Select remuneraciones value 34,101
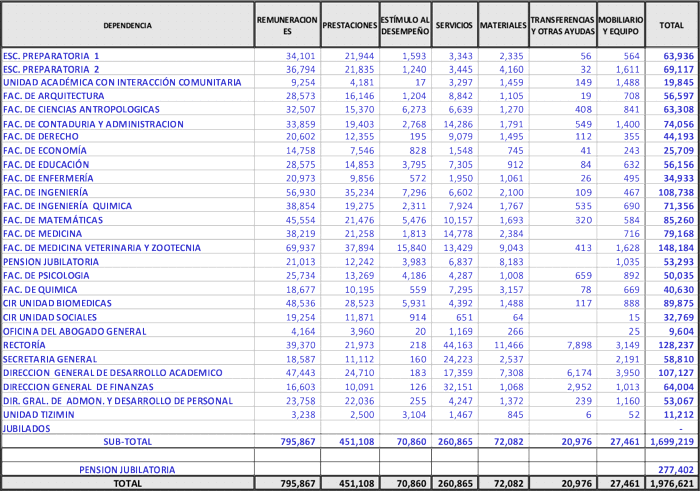Viewport: 700px width, 491px height. point(300,56)
